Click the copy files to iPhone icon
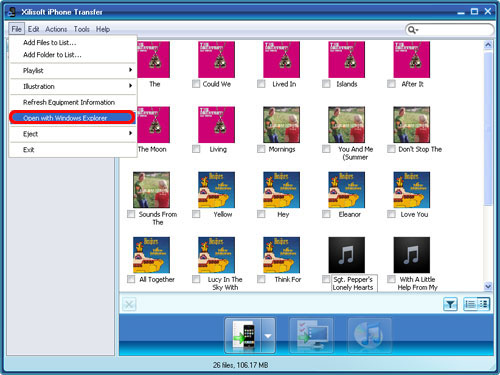500x375 pixels. 243,335
